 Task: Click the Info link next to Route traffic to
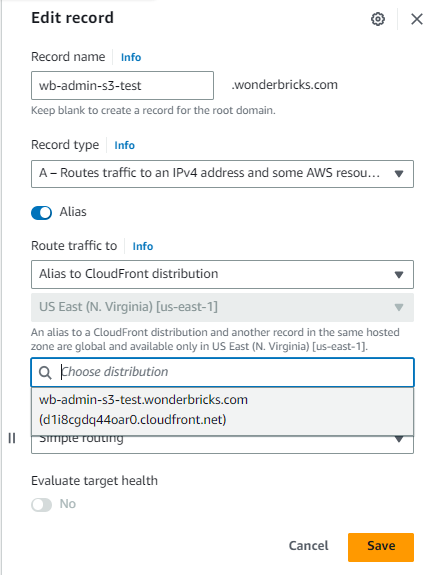pyautogui.click(x=143, y=246)
